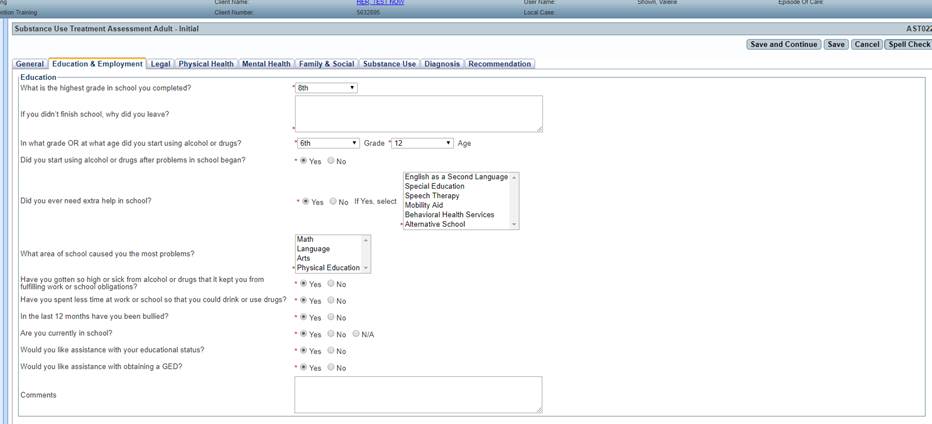The width and height of the screenshot is (932, 424).
Task: Select Speech Therapy in extra help list
Action: [x=432, y=196]
